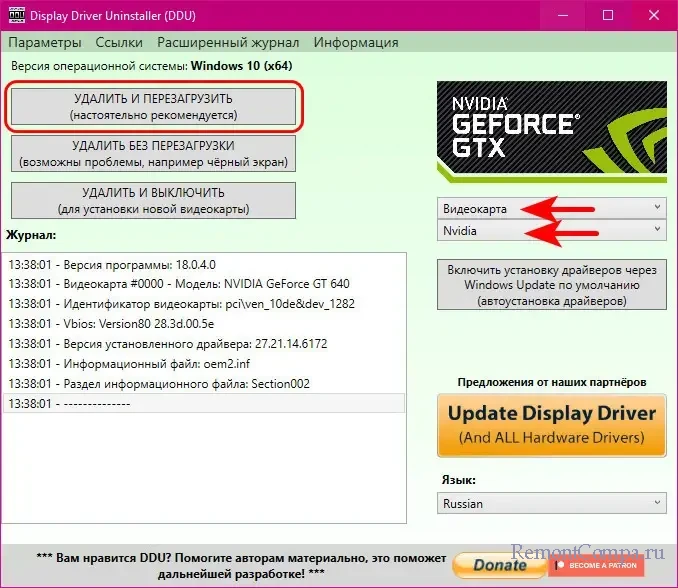
Task: Select the dashed separator log line
Action: (204, 403)
